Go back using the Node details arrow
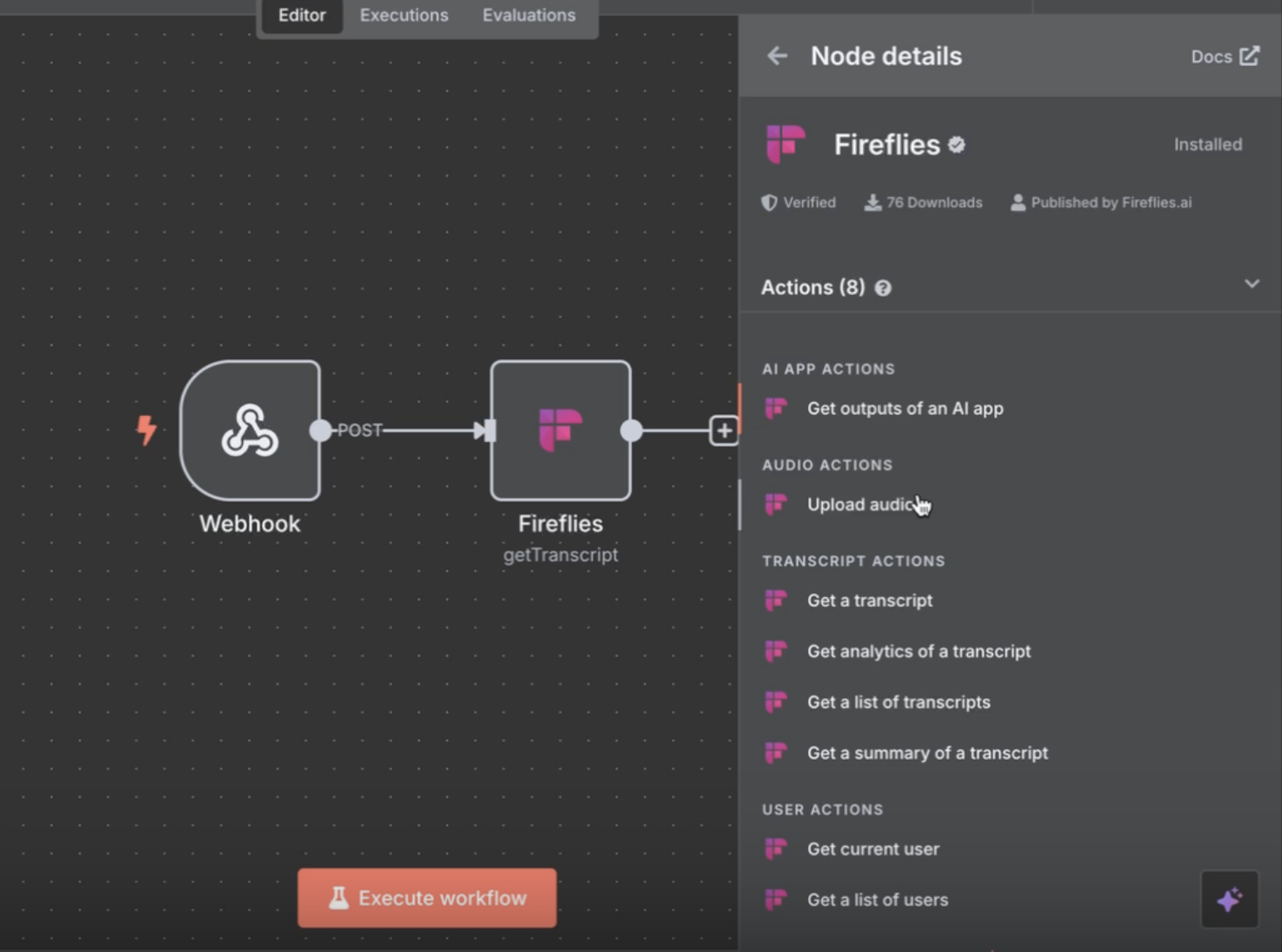Viewport: 1282px width, 952px height. click(776, 56)
